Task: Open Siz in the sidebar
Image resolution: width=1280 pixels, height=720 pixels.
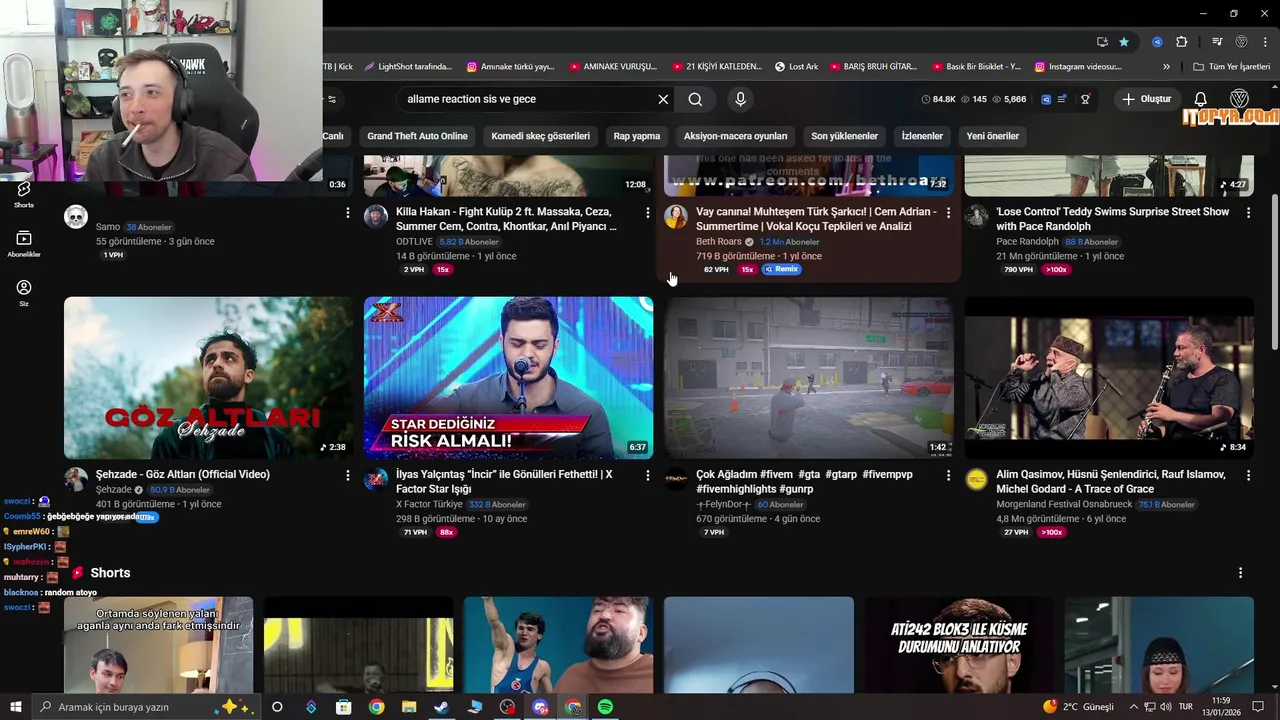Action: click(24, 292)
